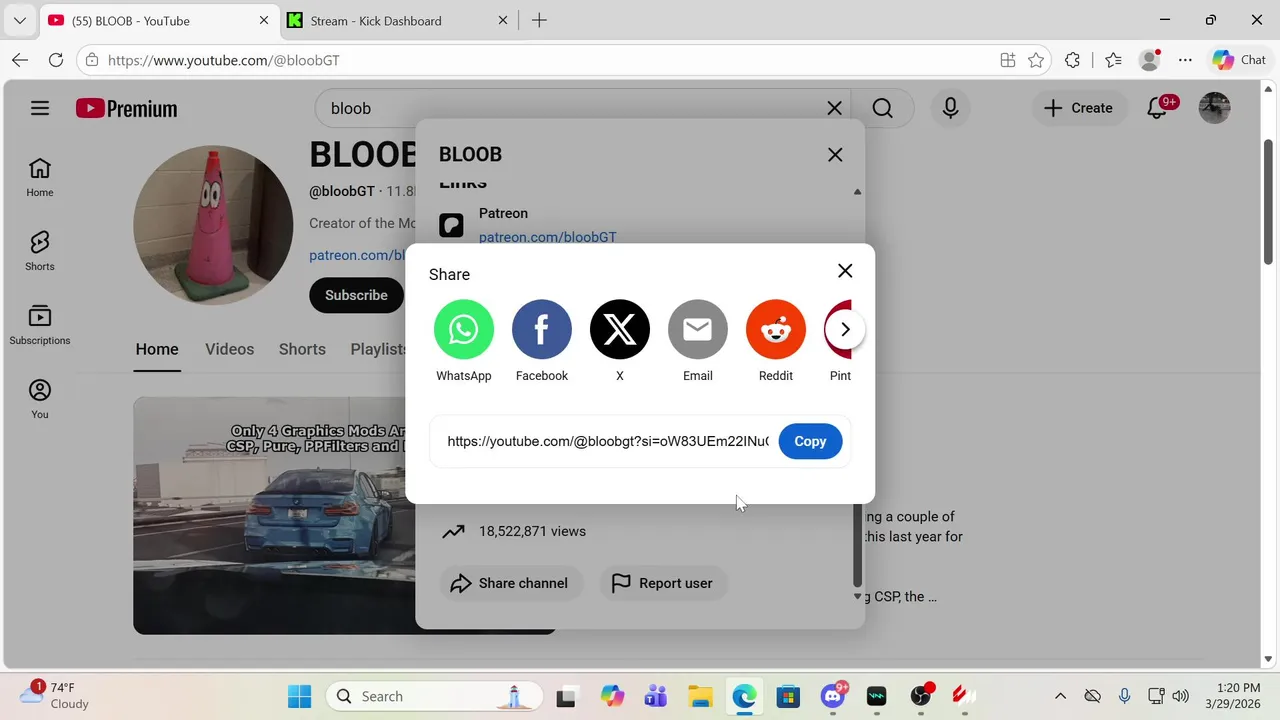The image size is (1280, 720).
Task: Open the tab search dropdown
Action: tap(19, 20)
